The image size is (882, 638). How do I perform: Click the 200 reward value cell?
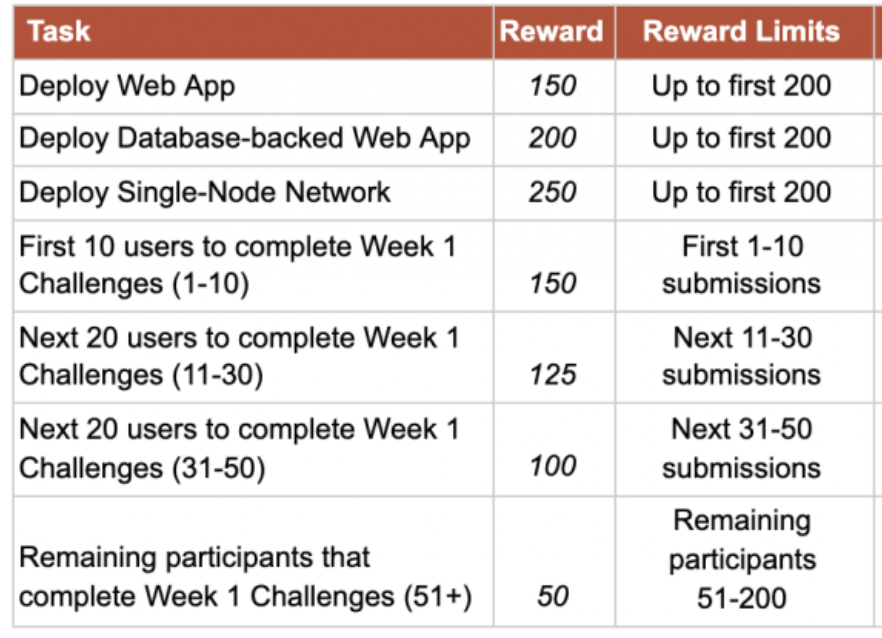tap(553, 138)
